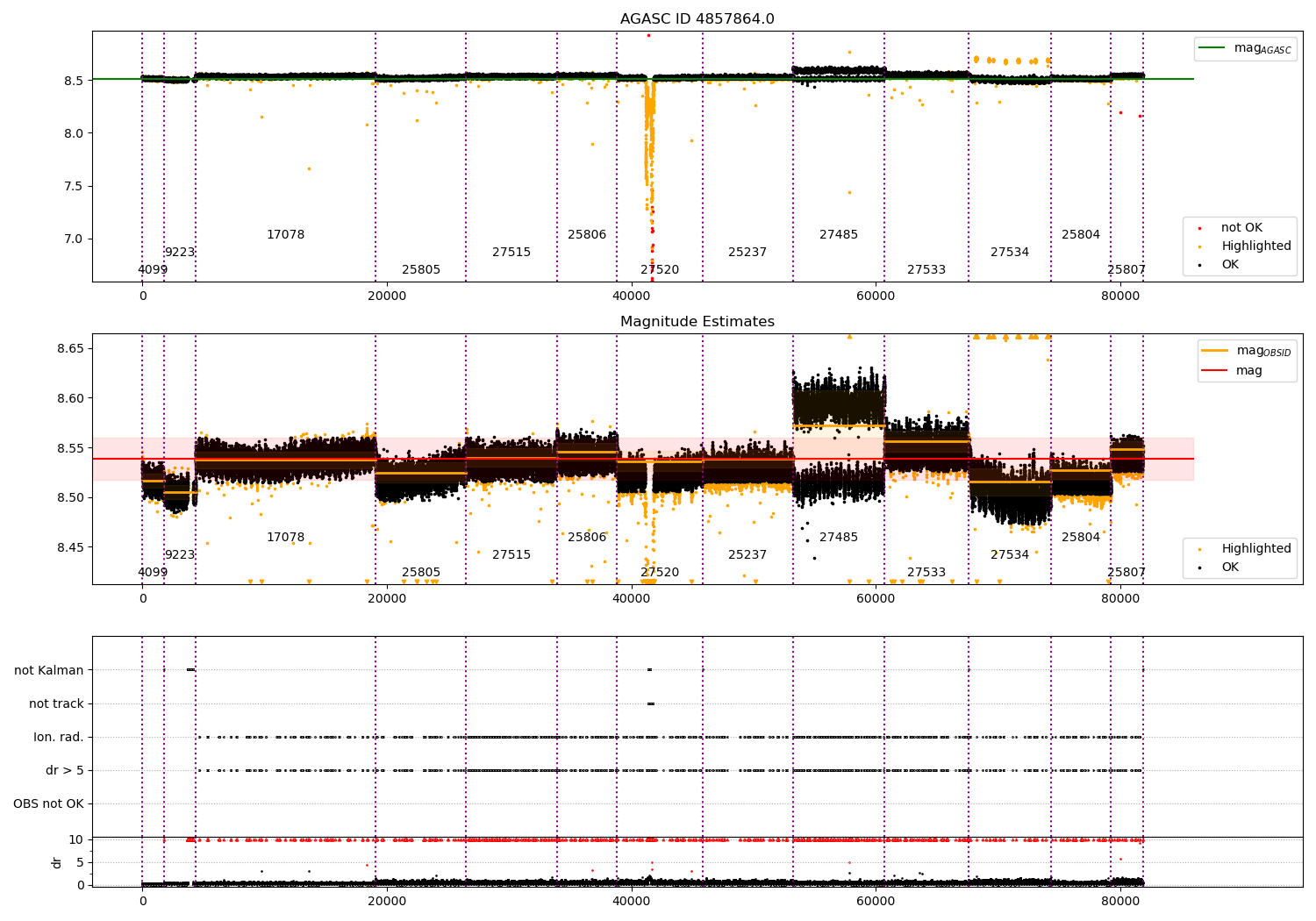The image size is (1316, 921).
Task: Click the 8.55 y-axis tick label
Action: pyautogui.click(x=71, y=449)
